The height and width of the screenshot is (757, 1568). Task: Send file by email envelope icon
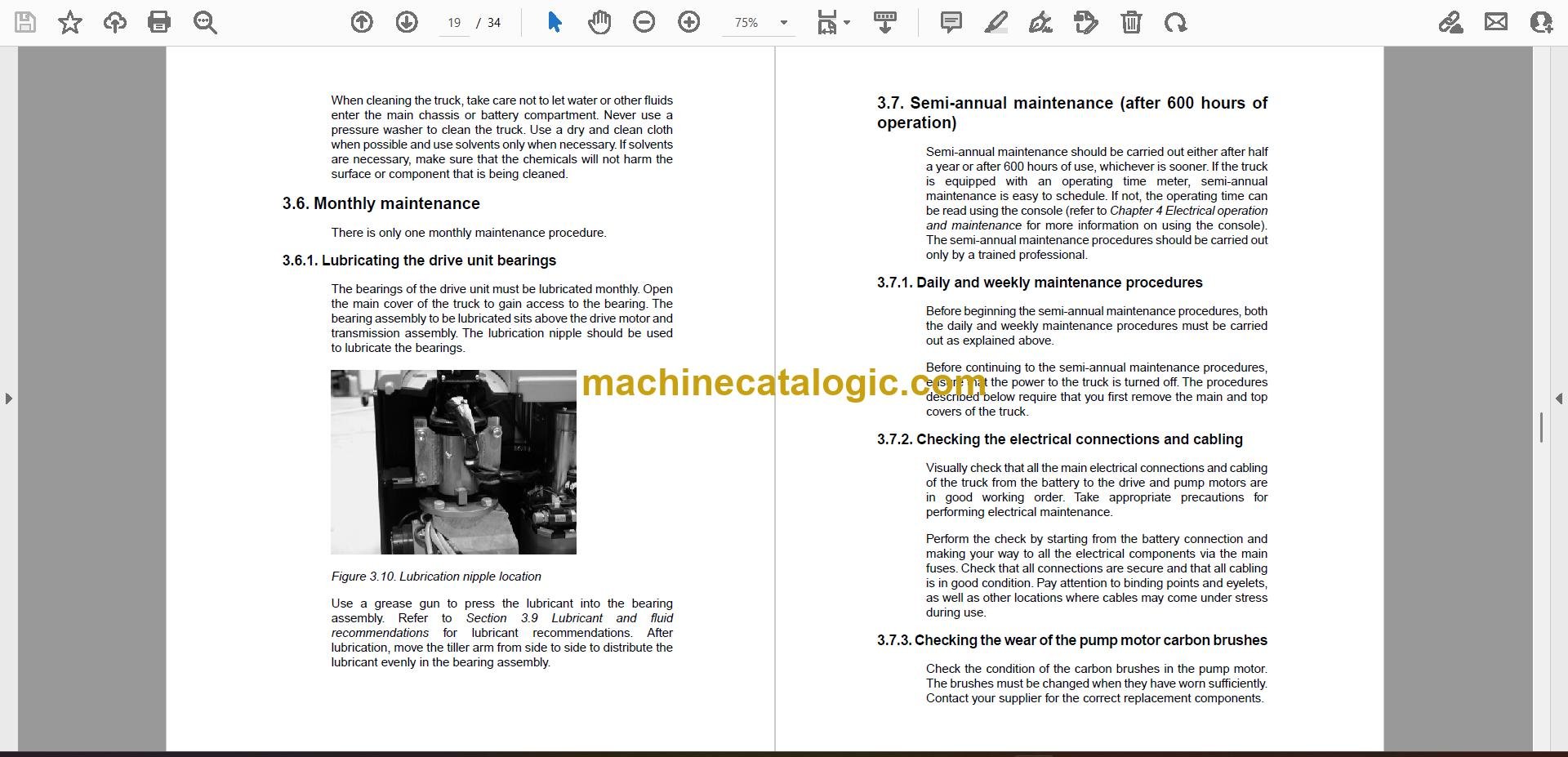pos(1496,22)
